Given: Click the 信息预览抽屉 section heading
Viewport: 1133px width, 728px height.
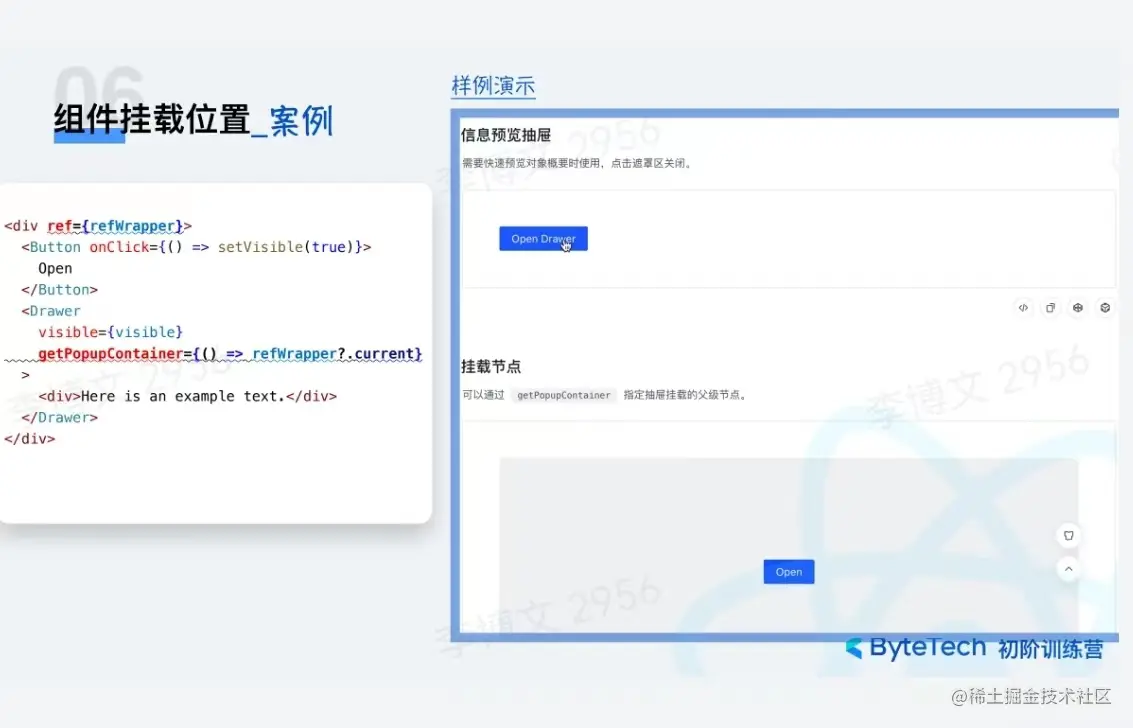Looking at the screenshot, I should [x=506, y=135].
